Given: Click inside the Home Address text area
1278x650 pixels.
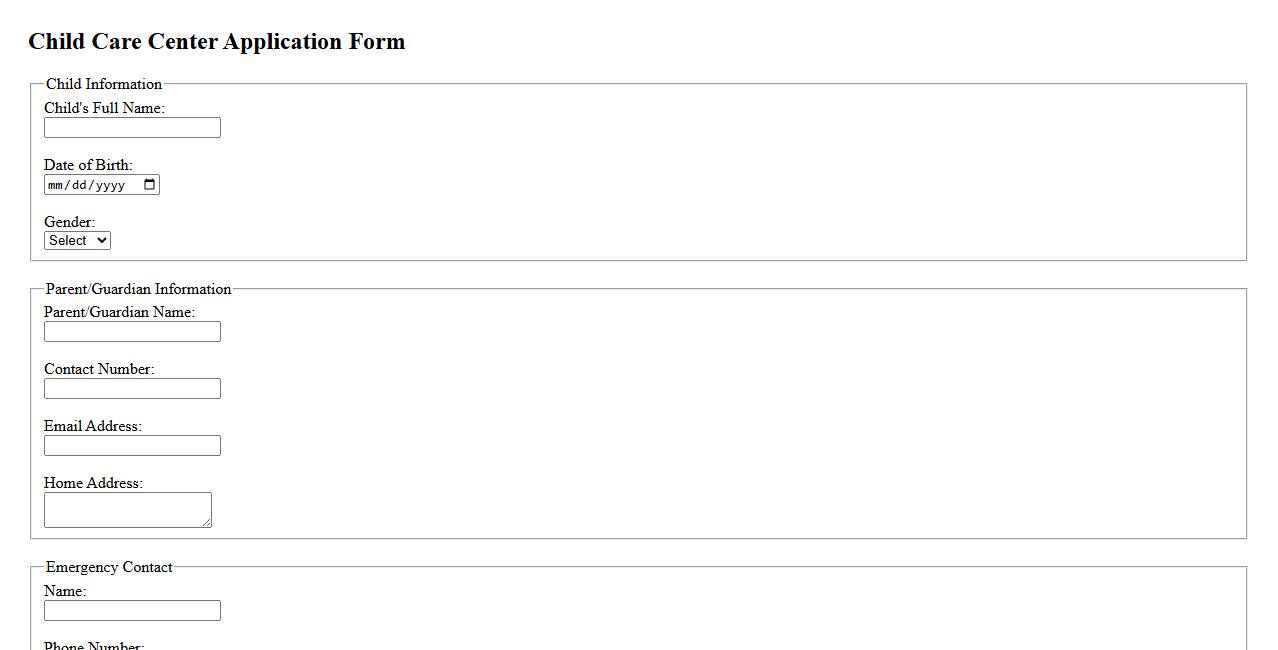Looking at the screenshot, I should click(127, 510).
